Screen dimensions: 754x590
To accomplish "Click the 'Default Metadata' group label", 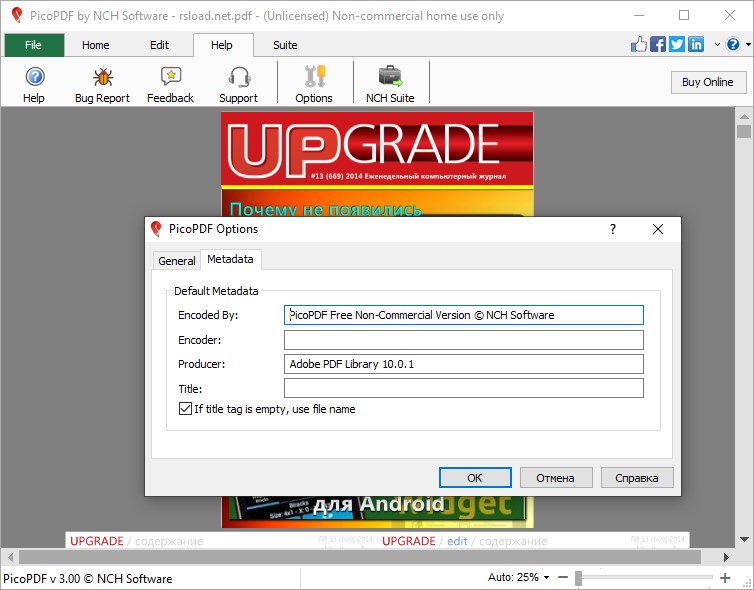I will pos(216,291).
